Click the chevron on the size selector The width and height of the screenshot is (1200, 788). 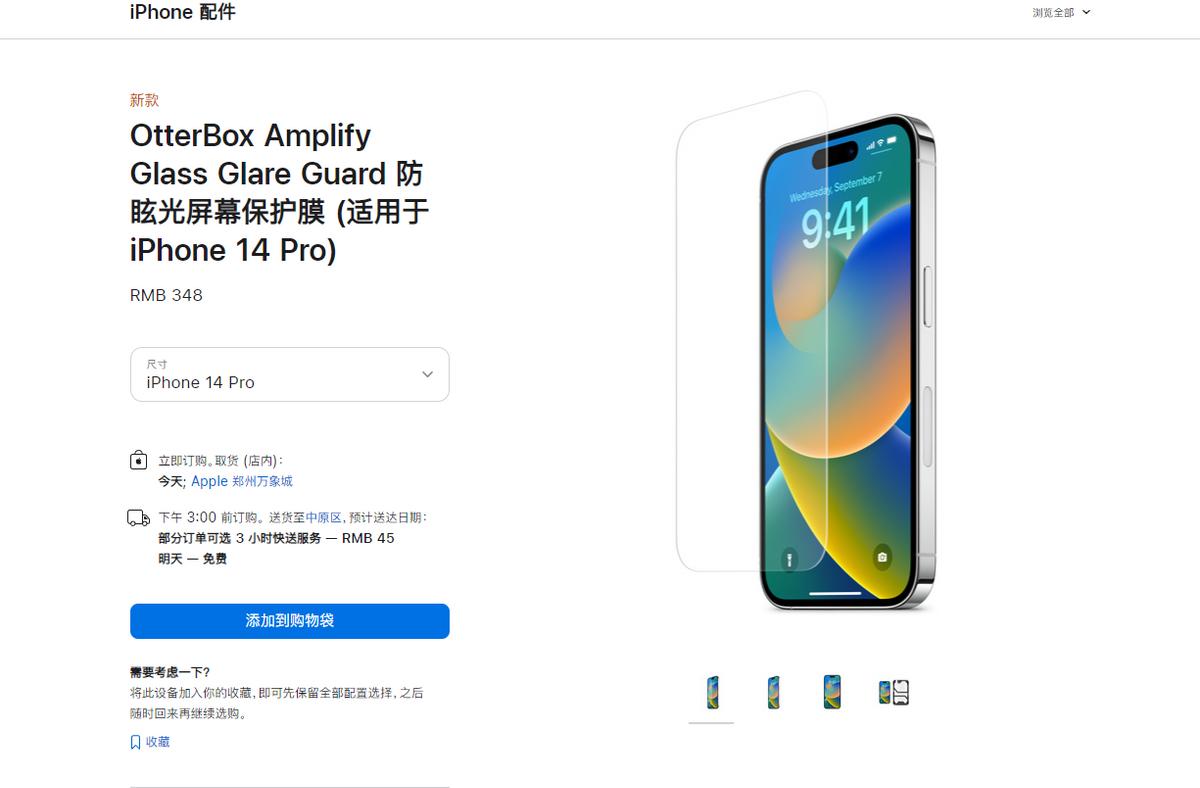point(427,374)
